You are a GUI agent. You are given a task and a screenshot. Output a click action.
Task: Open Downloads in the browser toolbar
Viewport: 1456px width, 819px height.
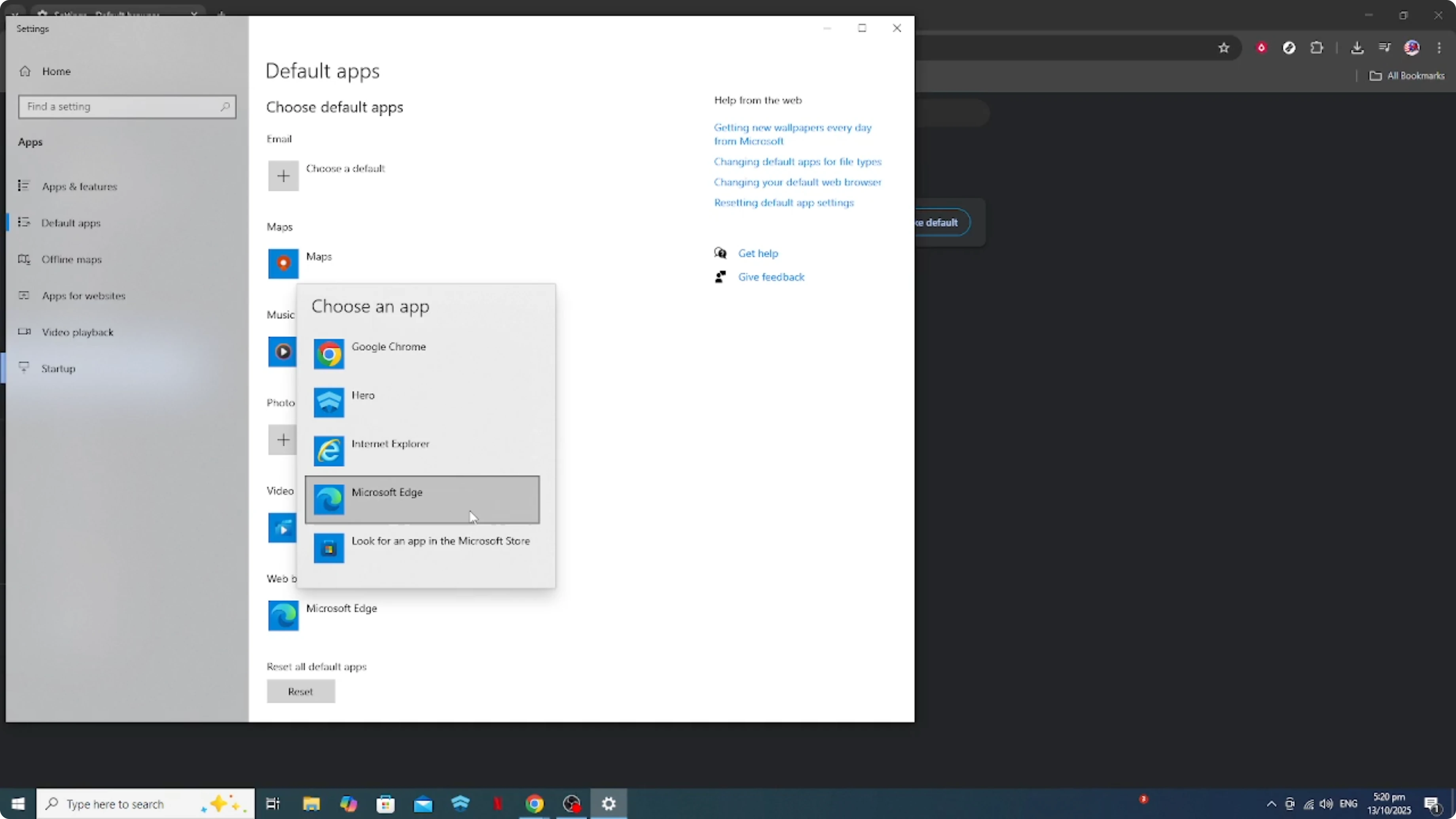pyautogui.click(x=1357, y=47)
